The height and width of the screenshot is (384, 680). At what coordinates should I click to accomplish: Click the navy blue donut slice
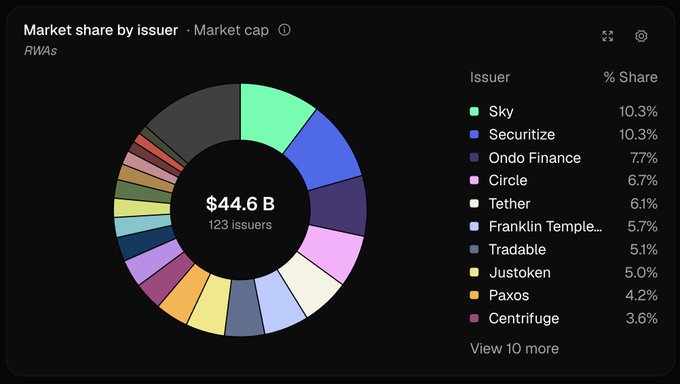click(x=145, y=242)
